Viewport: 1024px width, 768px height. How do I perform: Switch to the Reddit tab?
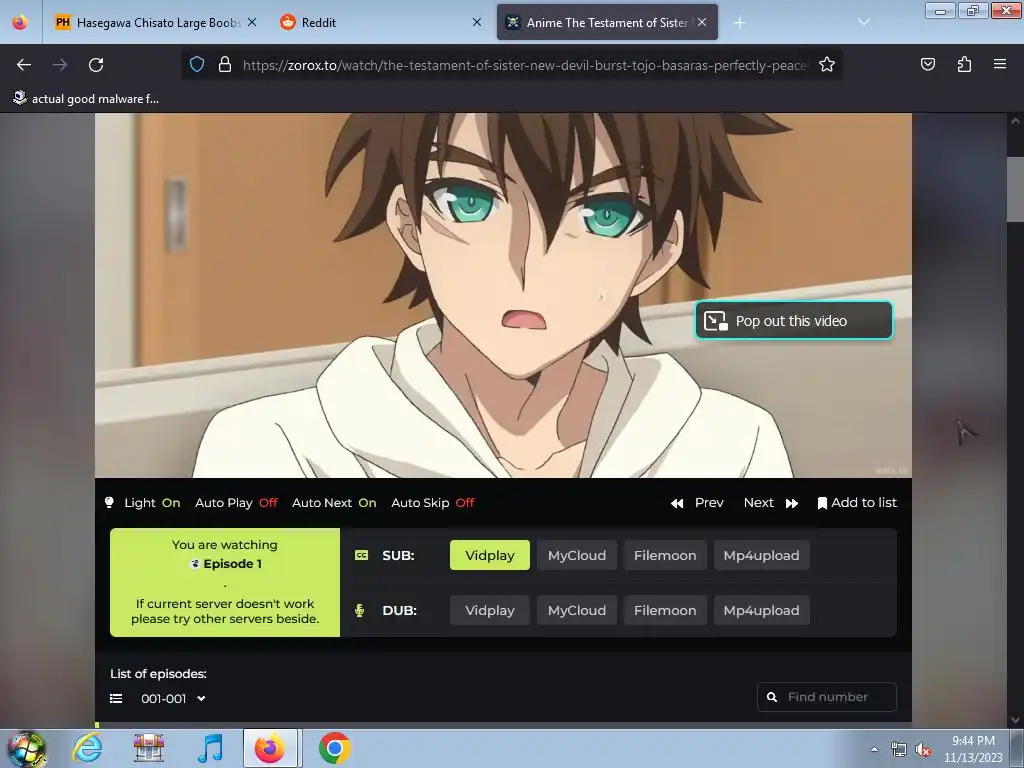382,22
